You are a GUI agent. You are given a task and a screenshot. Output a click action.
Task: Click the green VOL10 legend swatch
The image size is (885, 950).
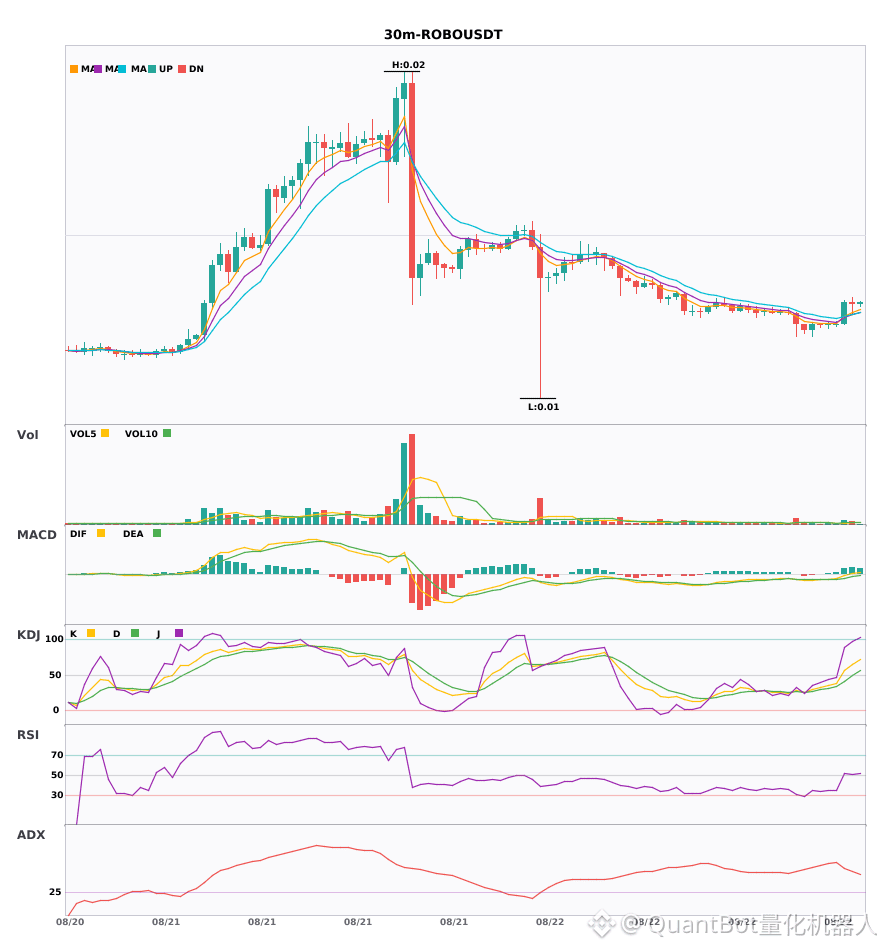167,433
